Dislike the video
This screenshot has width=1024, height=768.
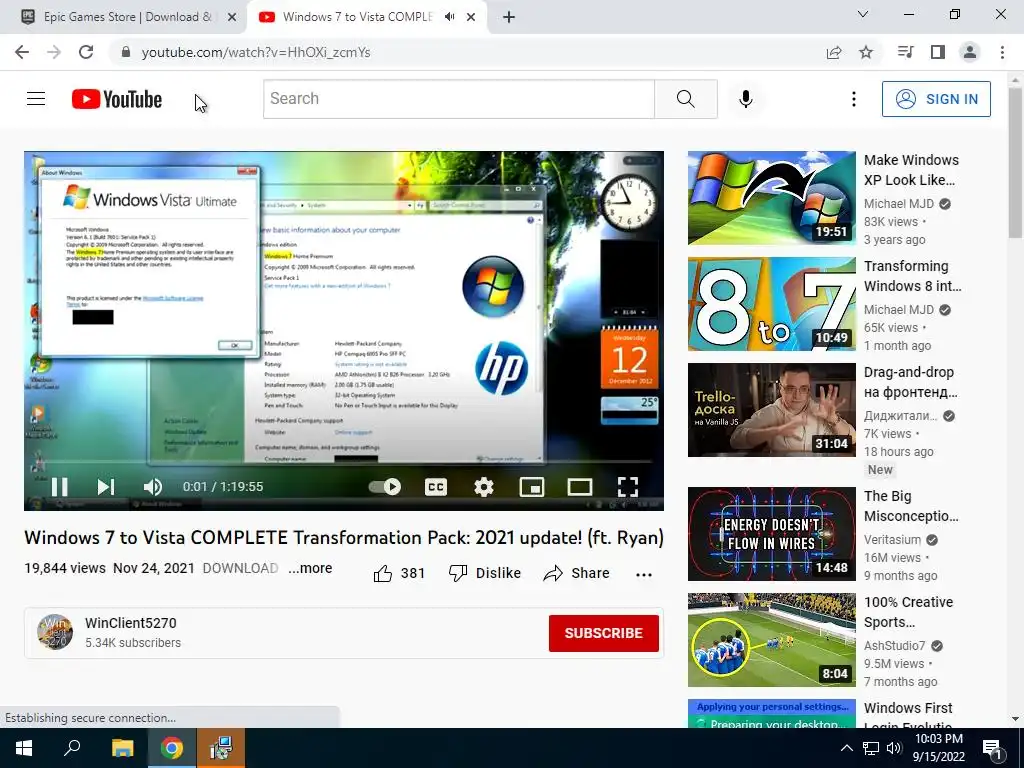pos(485,573)
